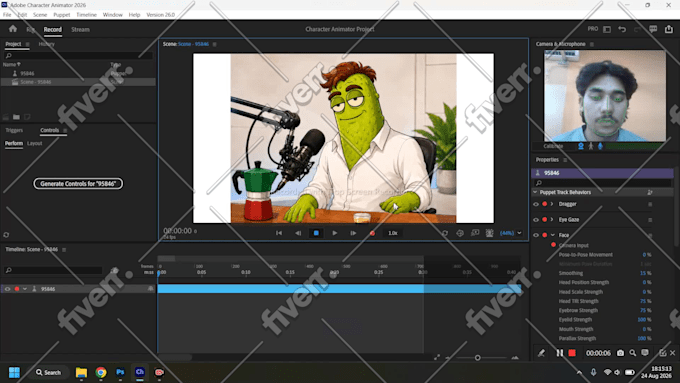The width and height of the screenshot is (680, 383).
Task: Switch to the Layout controls view
Action: (x=35, y=143)
